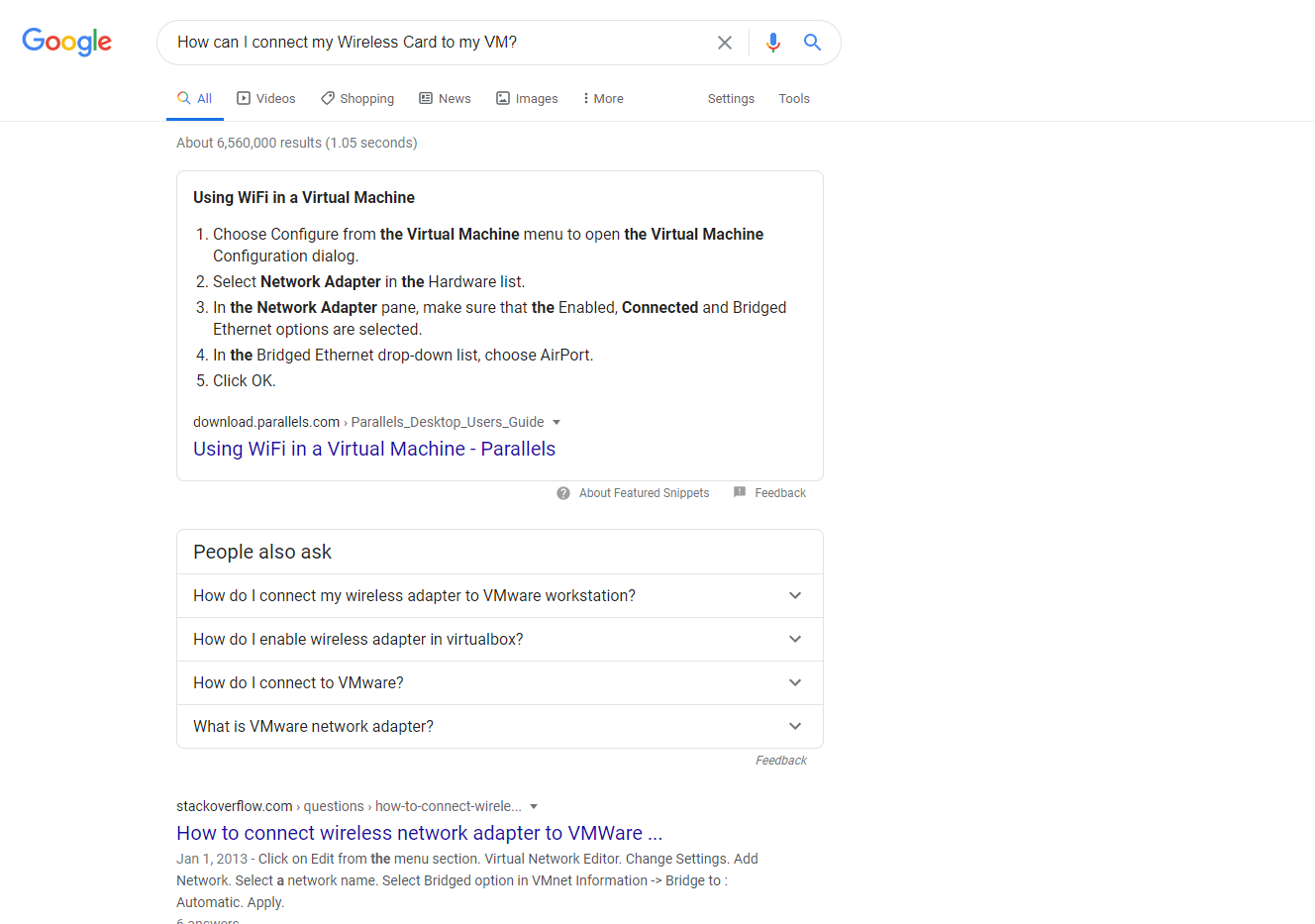Open search Settings
Image resolution: width=1315 pixels, height=924 pixels.
tap(731, 99)
